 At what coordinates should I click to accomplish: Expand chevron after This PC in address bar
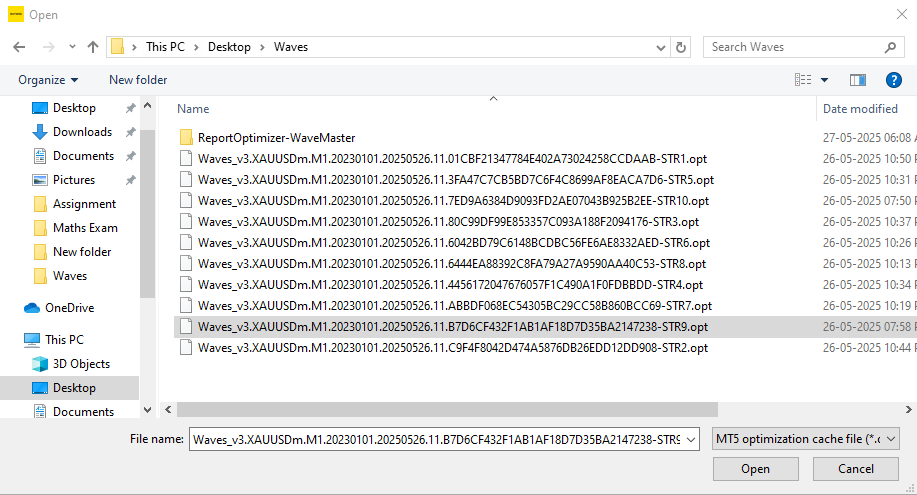(196, 47)
